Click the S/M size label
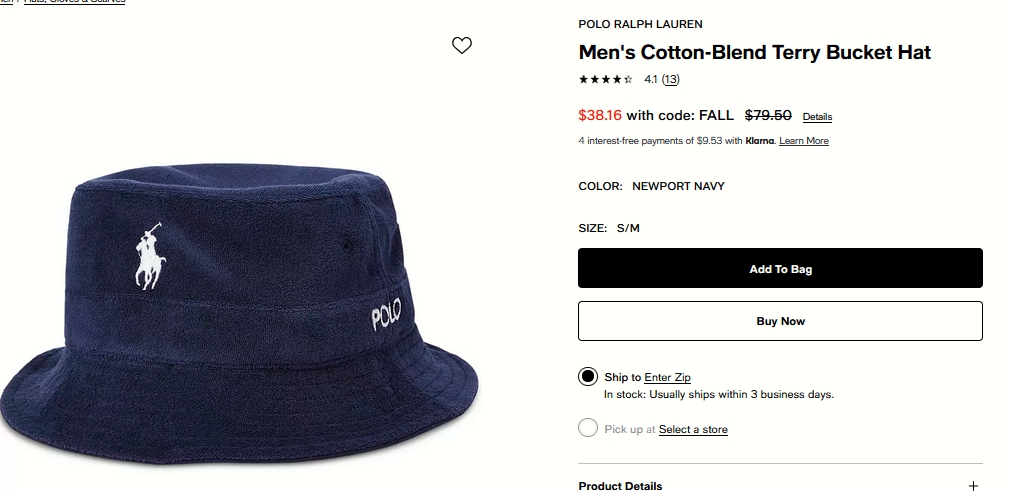This screenshot has height=491, width=1011. (628, 228)
